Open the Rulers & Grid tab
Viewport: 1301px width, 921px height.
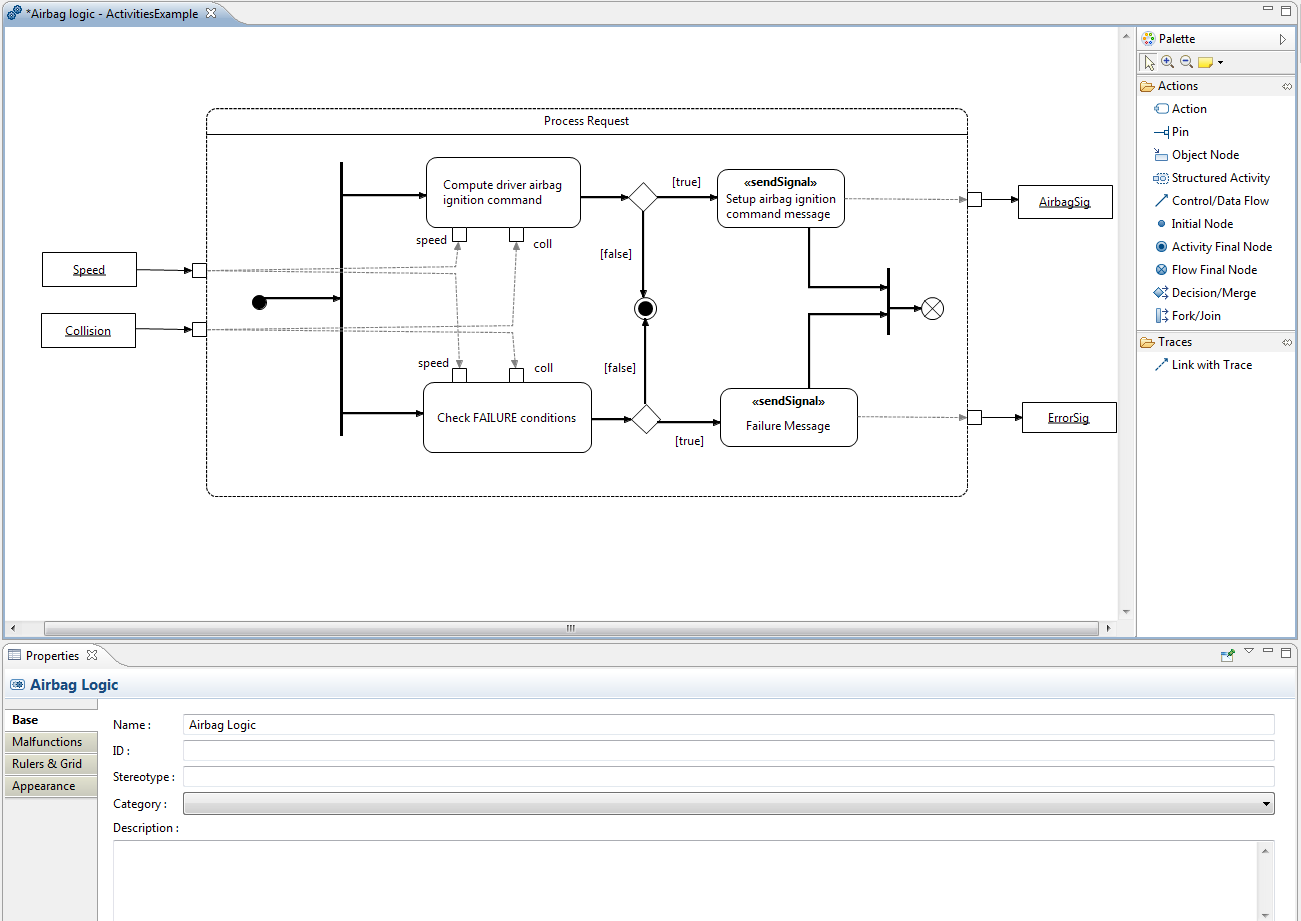coord(48,764)
